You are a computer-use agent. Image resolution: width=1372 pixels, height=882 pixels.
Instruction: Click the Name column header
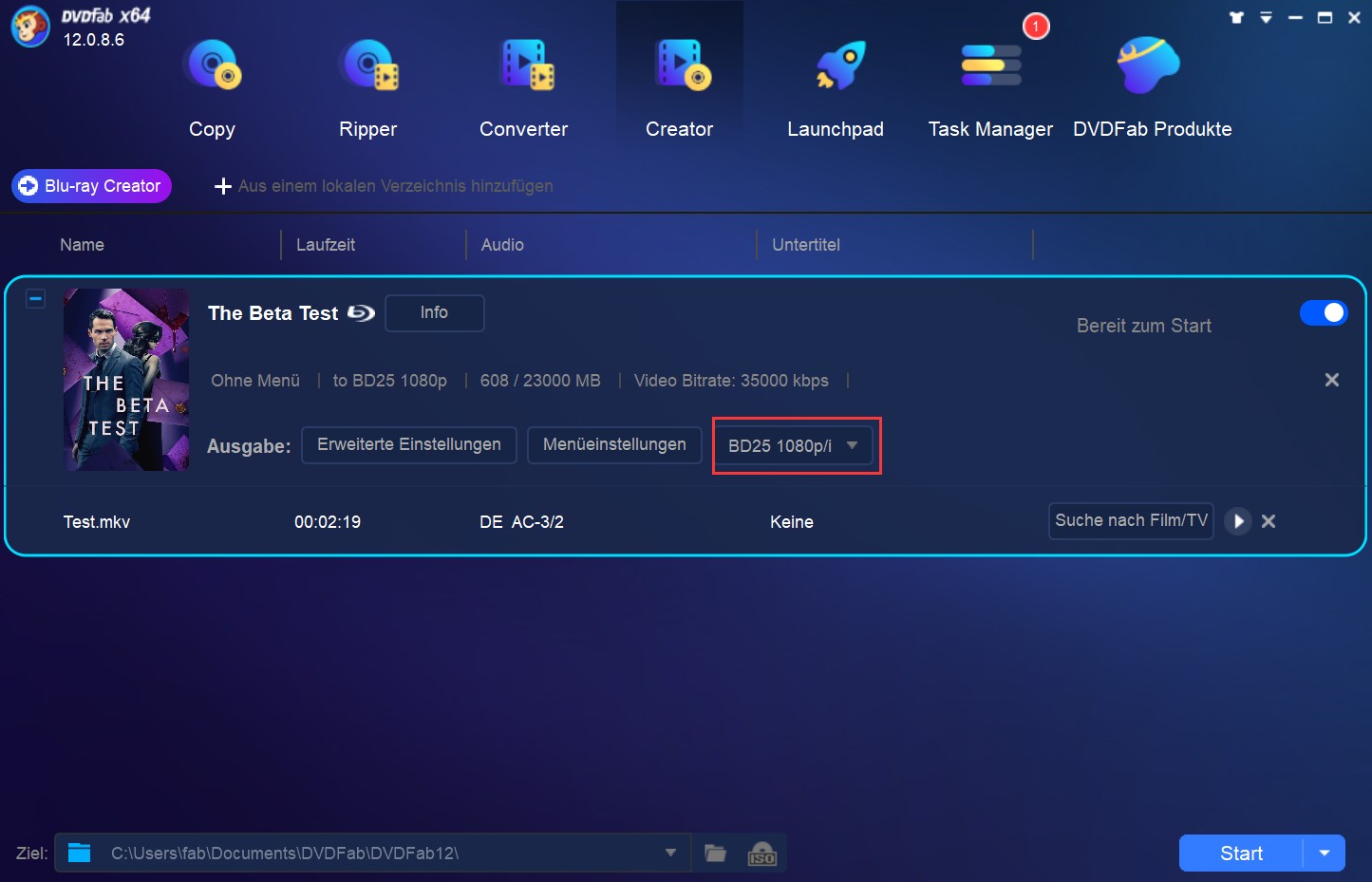83,245
